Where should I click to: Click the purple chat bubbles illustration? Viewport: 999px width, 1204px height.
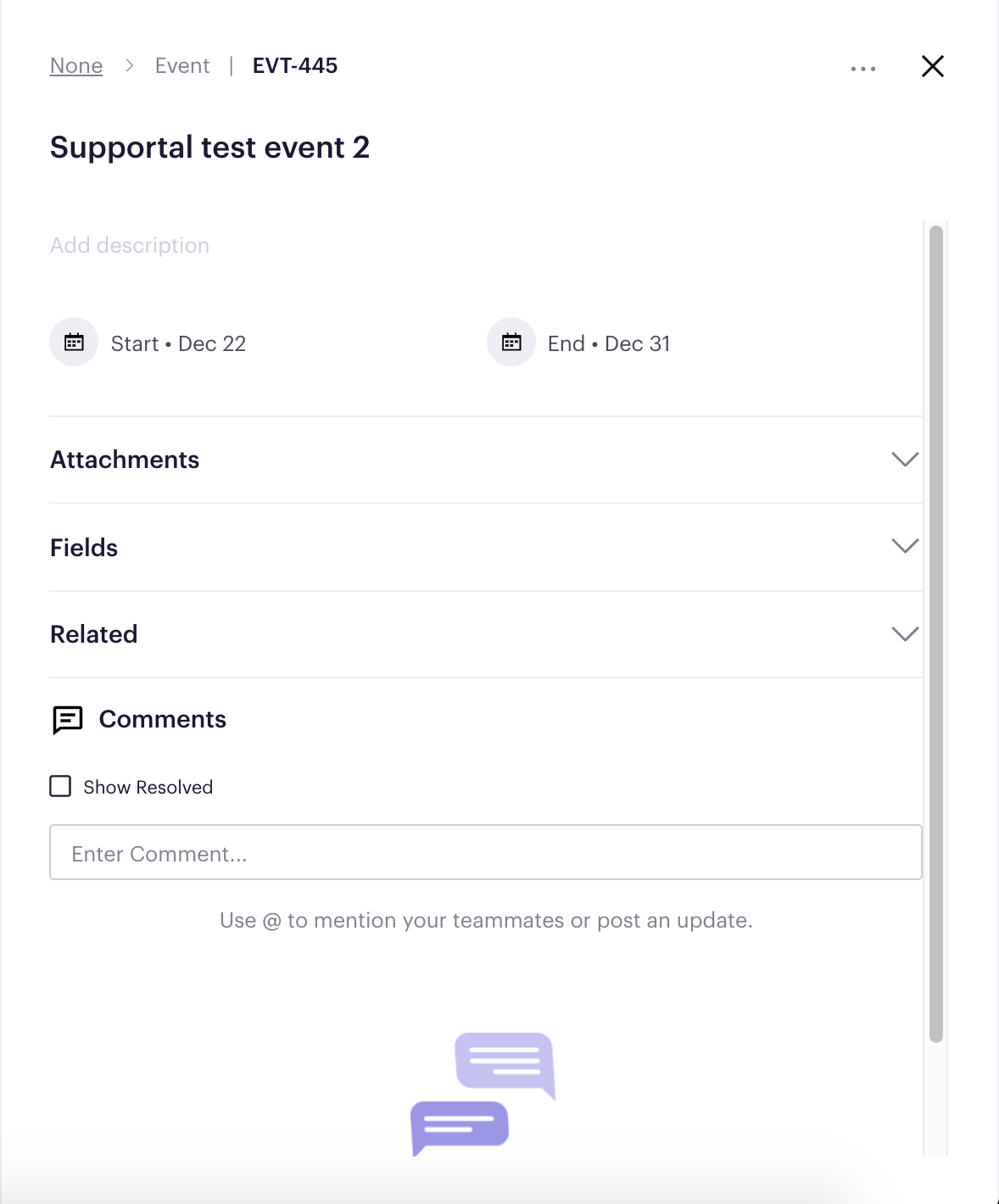pos(483,1094)
